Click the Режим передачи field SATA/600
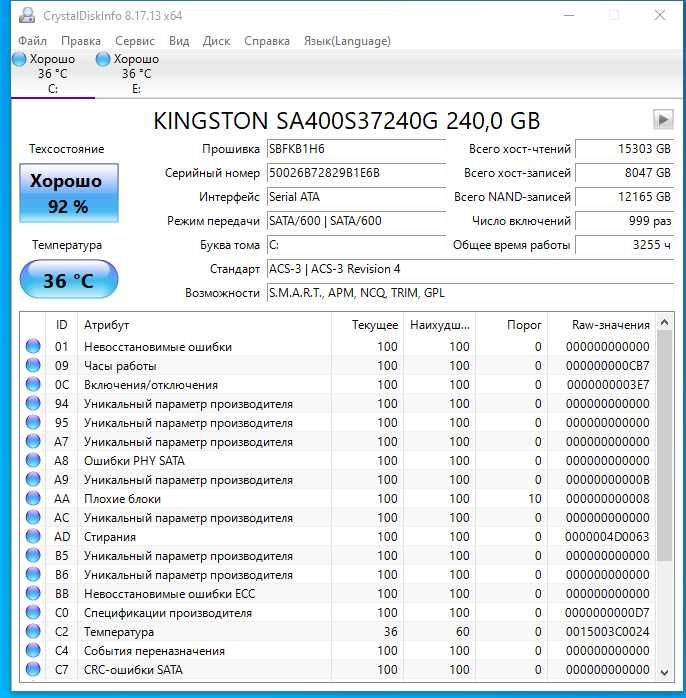The height and width of the screenshot is (698, 686). (356, 221)
